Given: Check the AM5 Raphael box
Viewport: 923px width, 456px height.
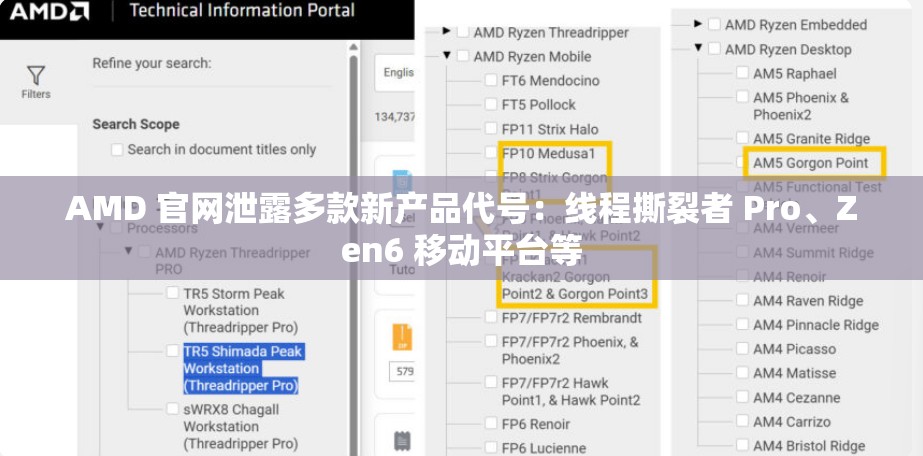Looking at the screenshot, I should tap(742, 73).
